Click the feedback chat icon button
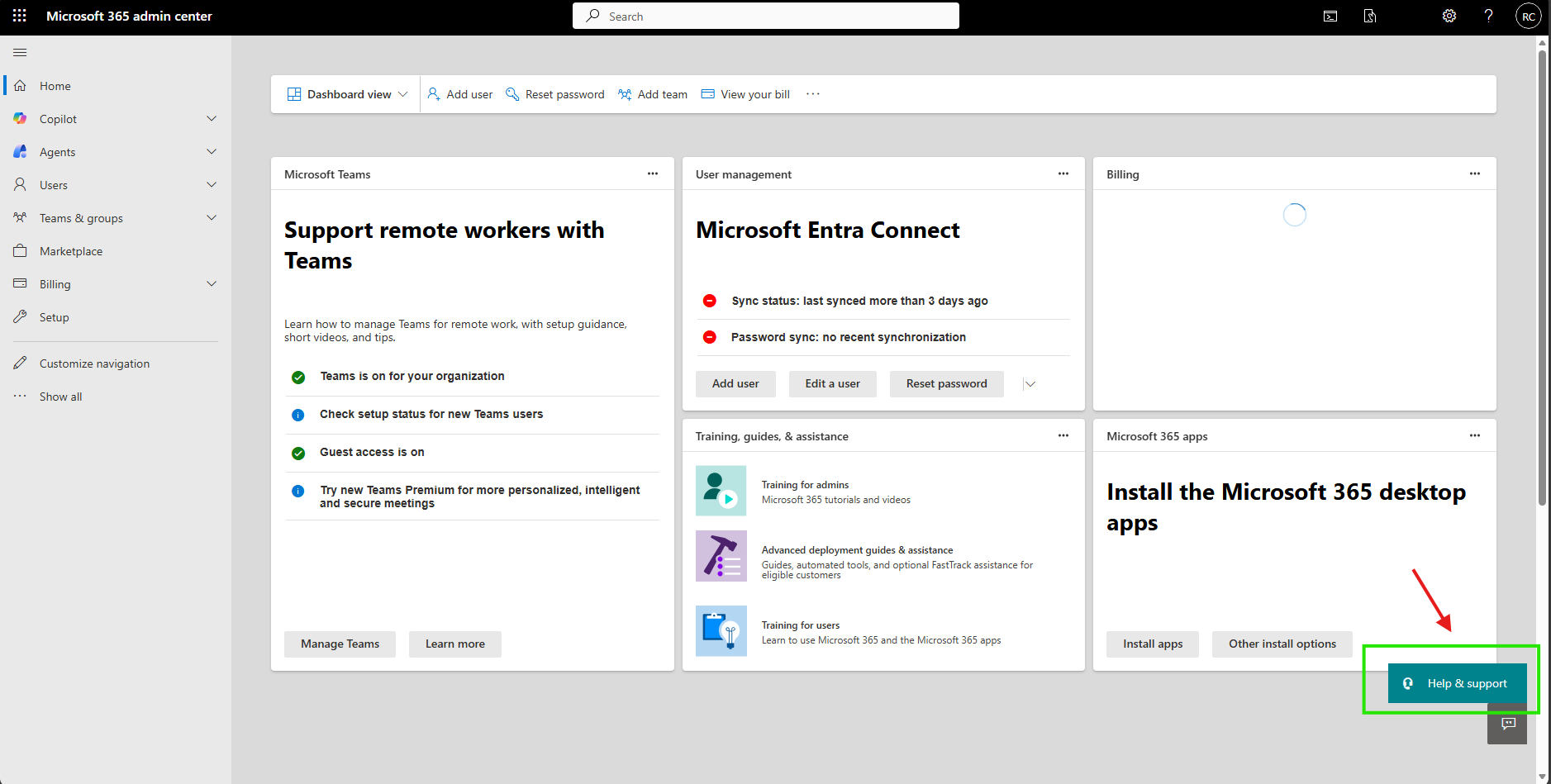The width and height of the screenshot is (1551, 784). [1508, 724]
